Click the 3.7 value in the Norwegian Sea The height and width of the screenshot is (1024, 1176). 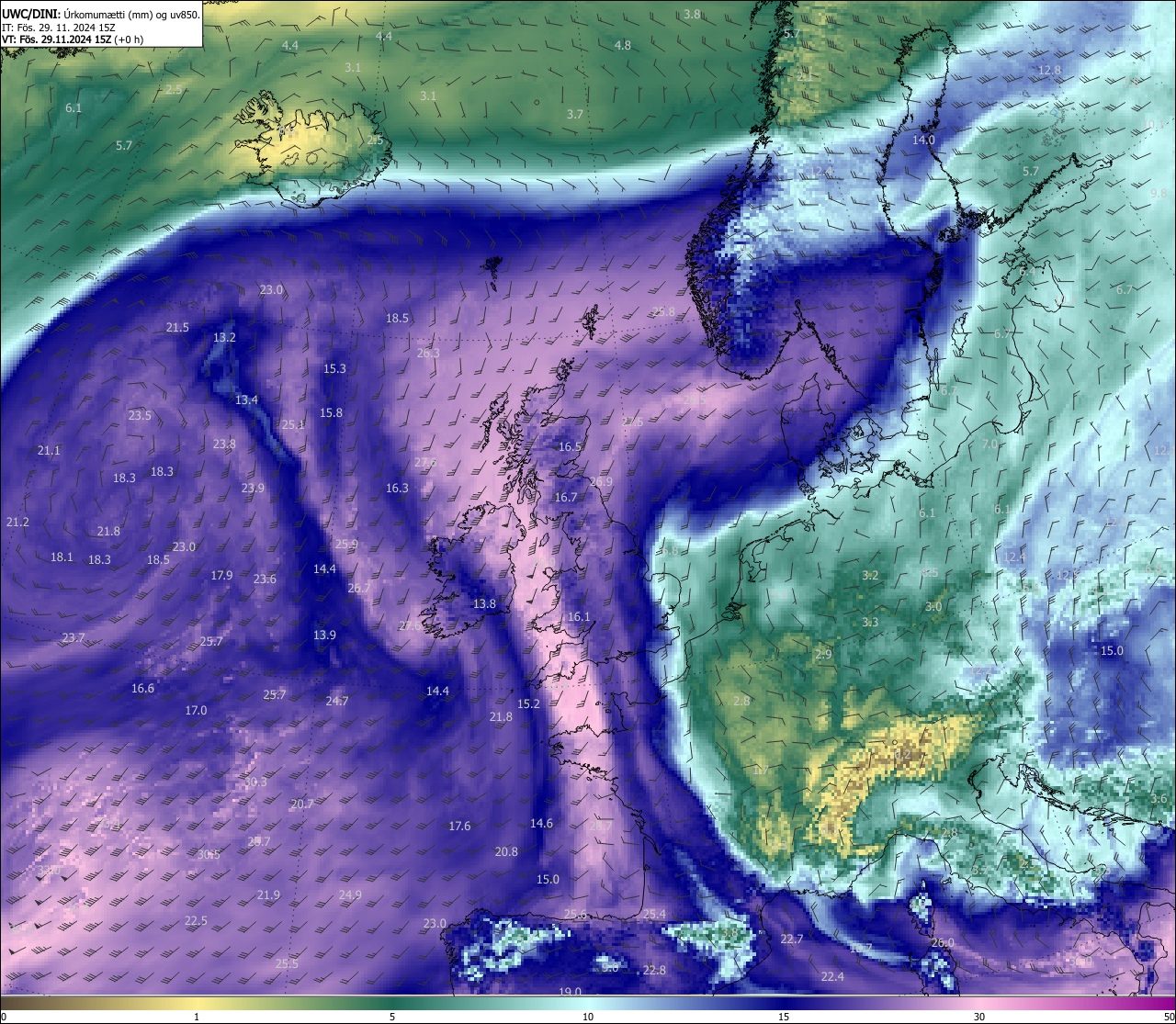point(575,114)
